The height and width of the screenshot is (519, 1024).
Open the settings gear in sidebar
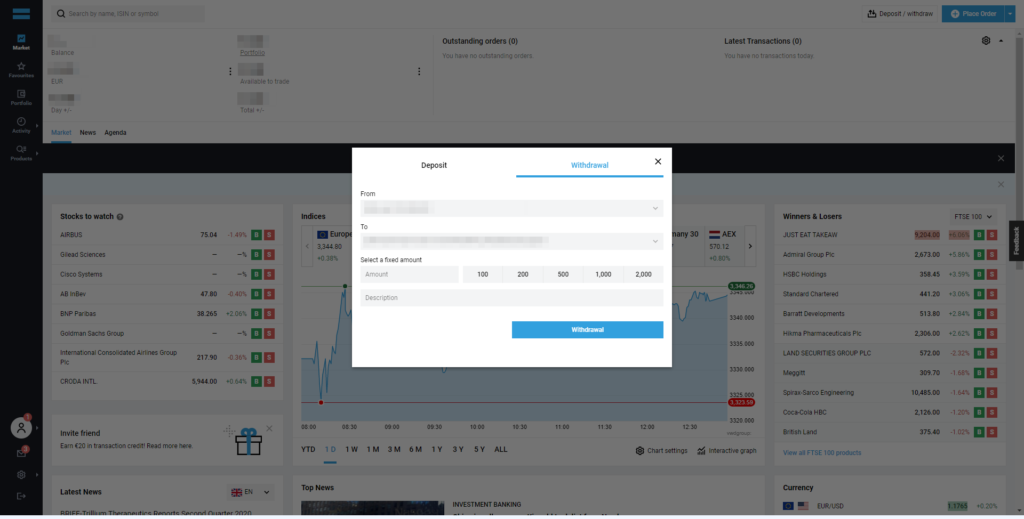21,474
